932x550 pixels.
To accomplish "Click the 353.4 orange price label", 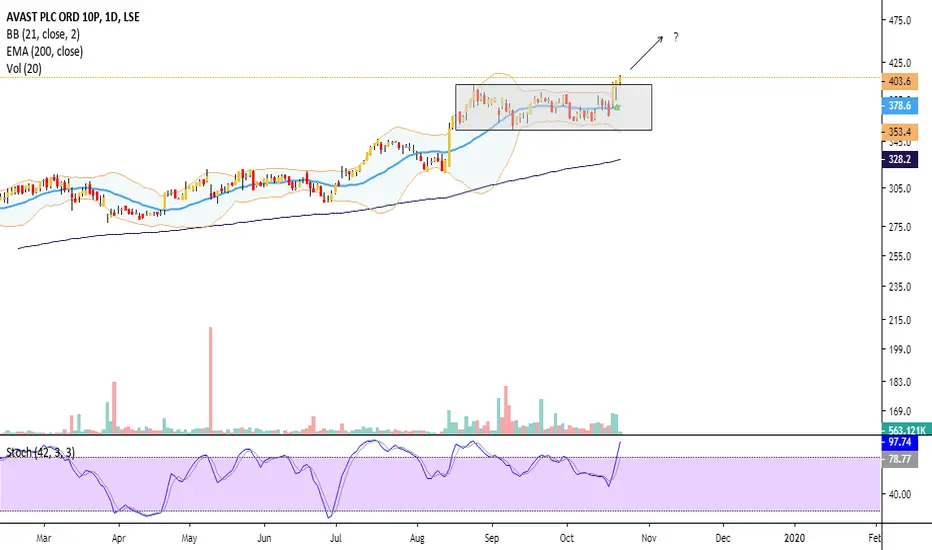I will tap(899, 132).
